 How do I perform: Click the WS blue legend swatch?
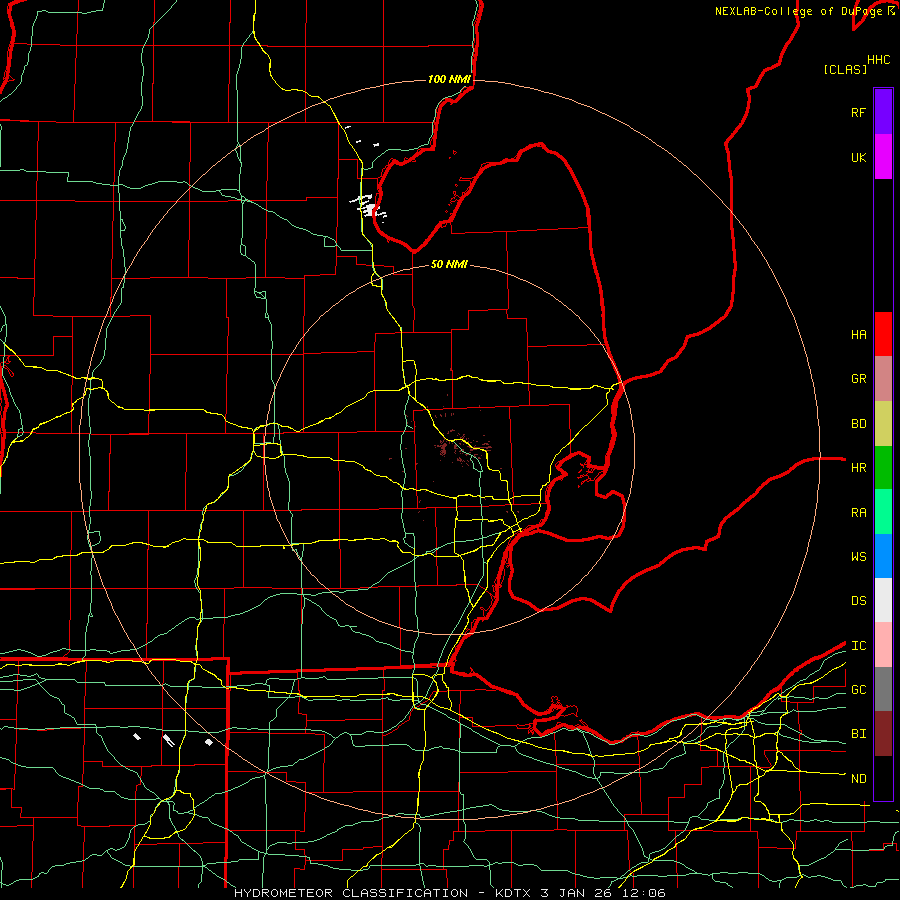click(x=883, y=556)
